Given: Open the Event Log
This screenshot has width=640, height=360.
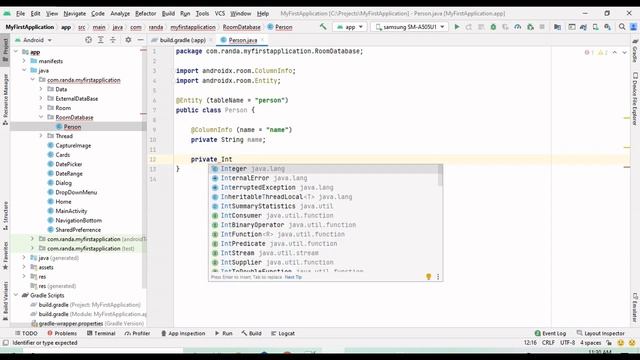Looking at the screenshot, I should tap(550, 333).
